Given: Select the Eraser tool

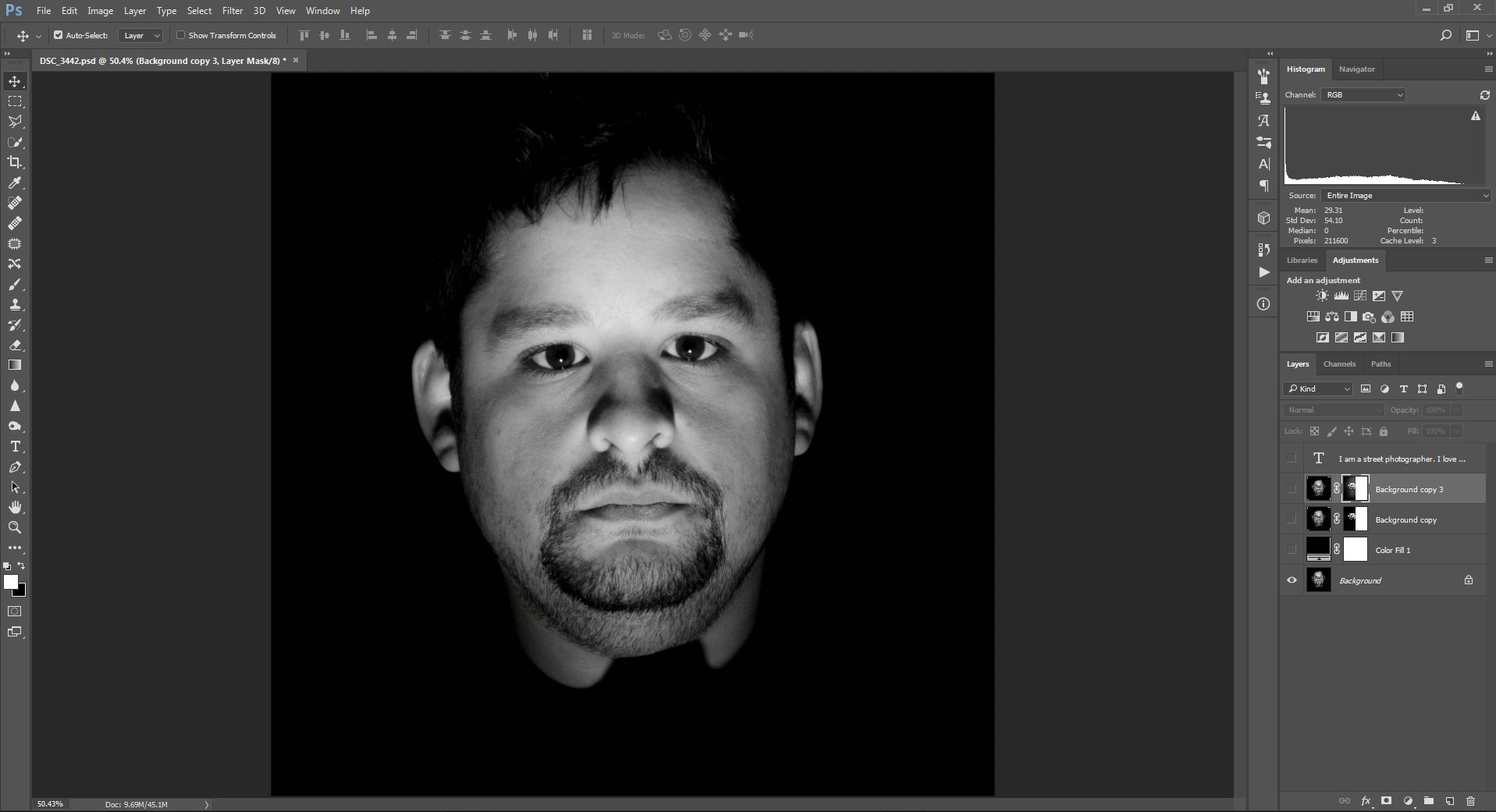Looking at the screenshot, I should (15, 345).
